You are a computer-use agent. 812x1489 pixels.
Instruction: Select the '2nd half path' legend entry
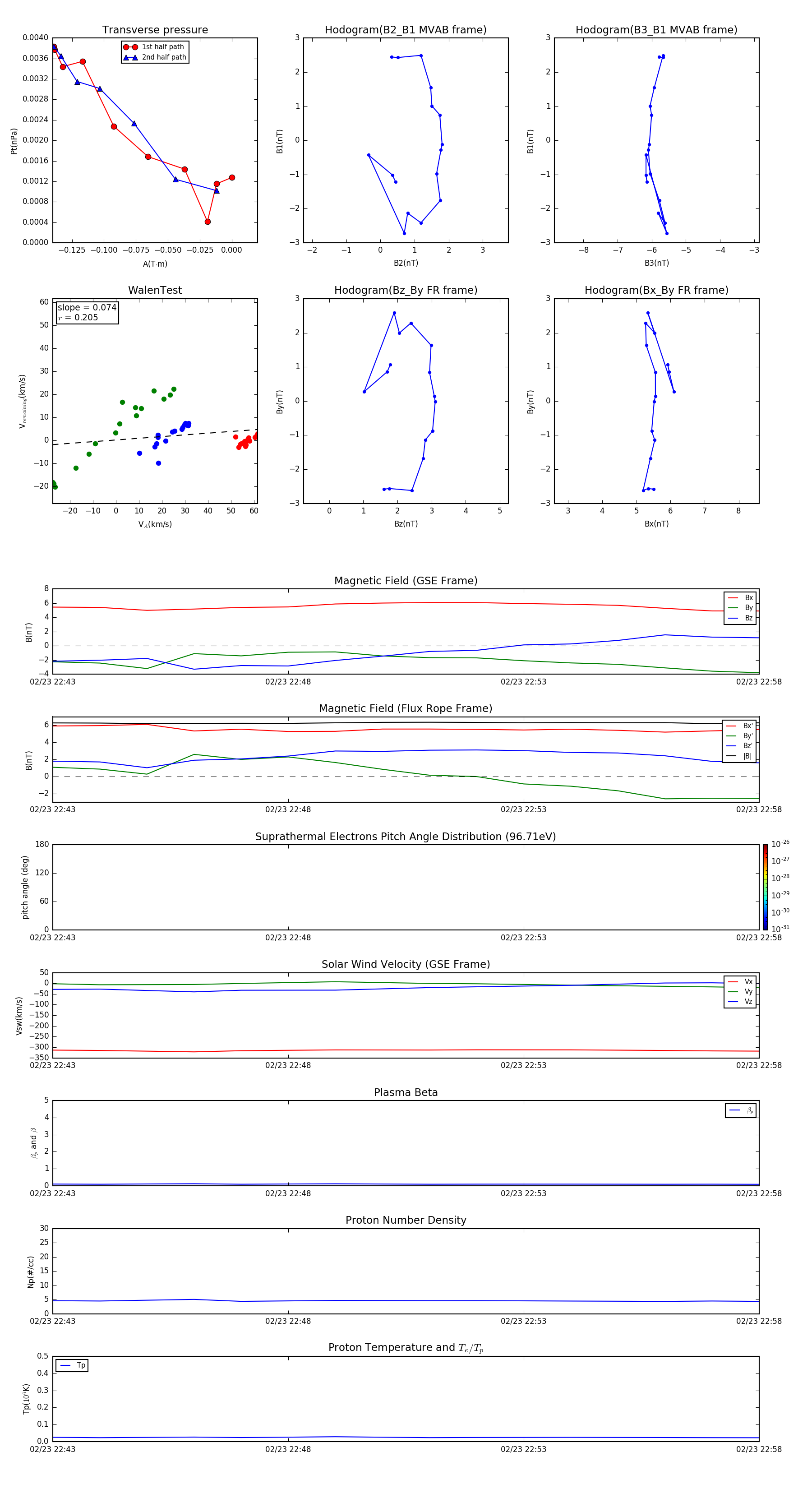154,57
